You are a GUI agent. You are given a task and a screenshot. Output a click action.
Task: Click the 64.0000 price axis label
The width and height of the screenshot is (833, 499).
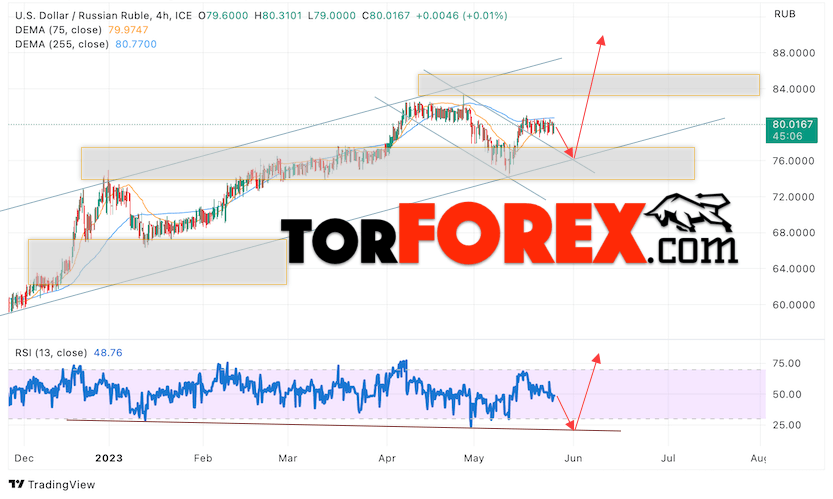[x=793, y=268]
